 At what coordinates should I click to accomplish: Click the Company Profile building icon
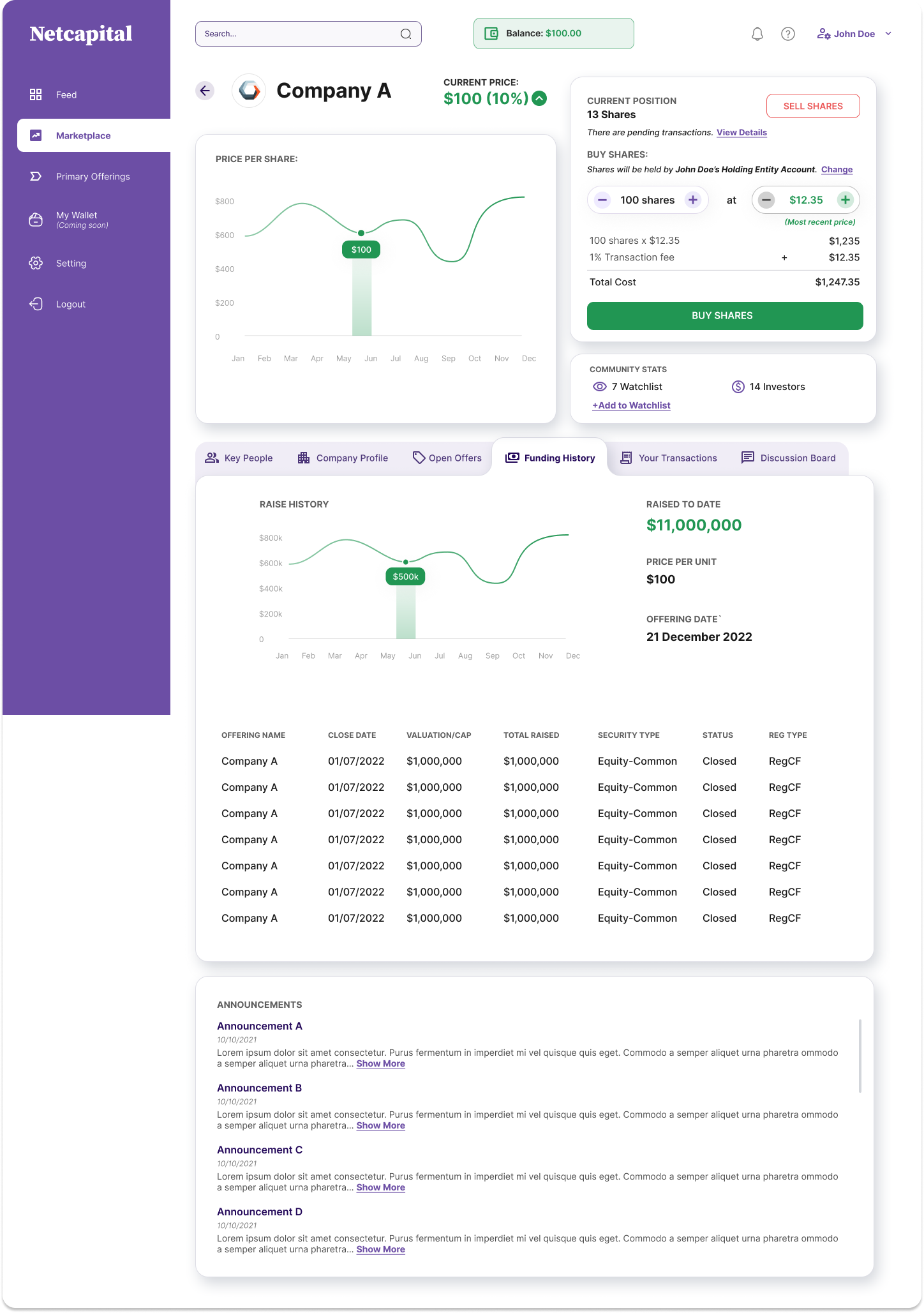(x=304, y=458)
